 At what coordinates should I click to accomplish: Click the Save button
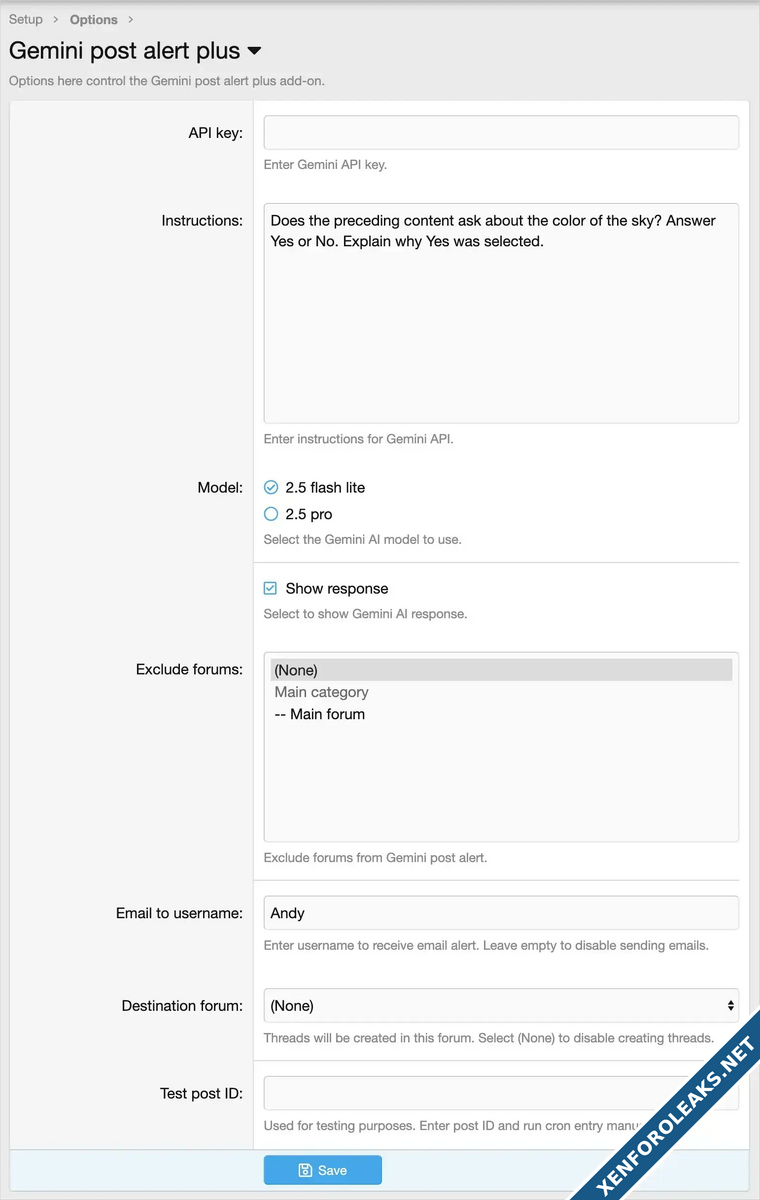[x=322, y=1170]
